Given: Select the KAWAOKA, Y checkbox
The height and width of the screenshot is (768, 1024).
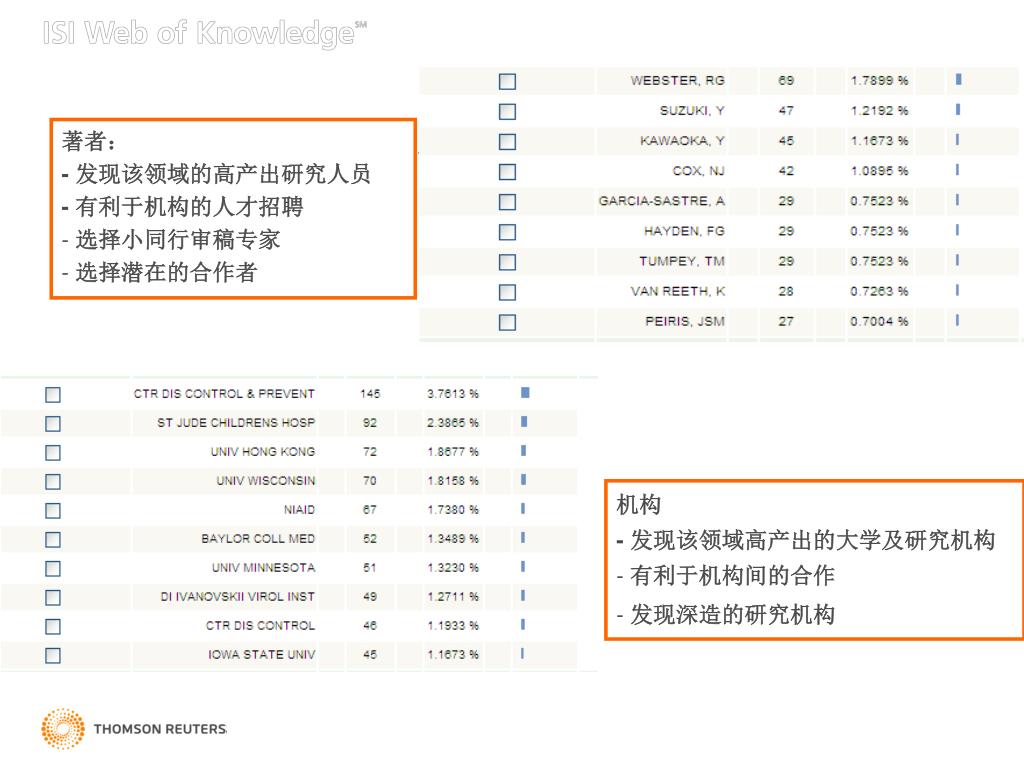Looking at the screenshot, I should pyautogui.click(x=507, y=141).
